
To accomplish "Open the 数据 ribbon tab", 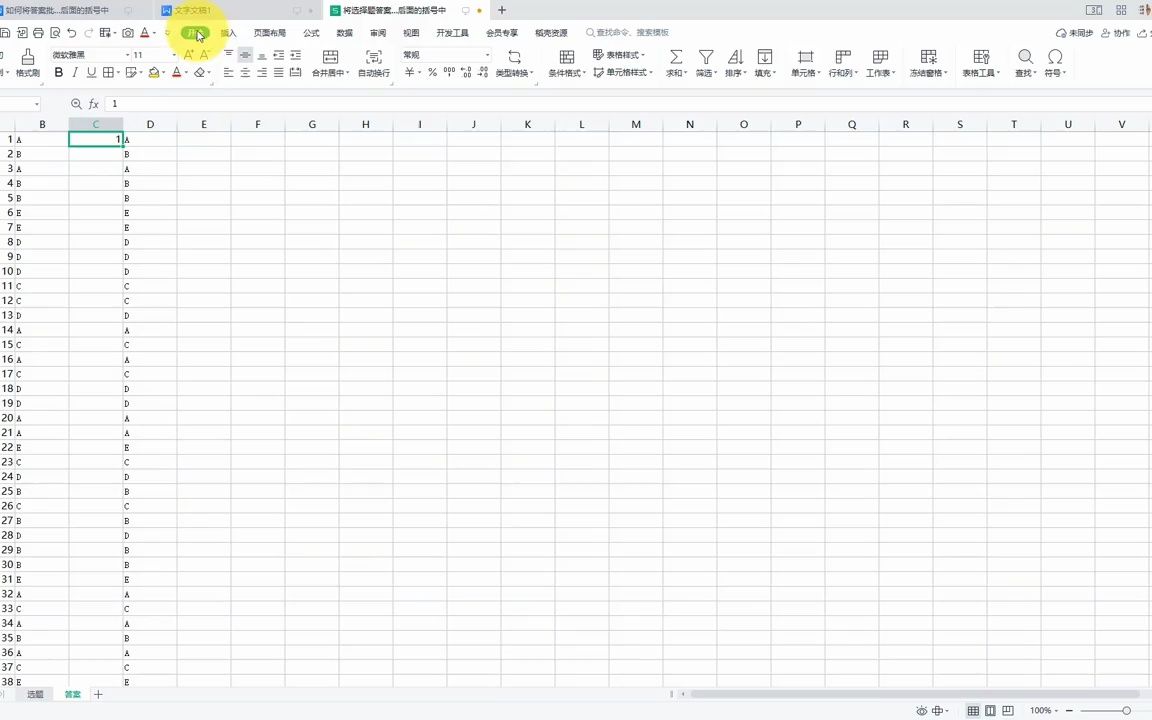I will coord(344,32).
